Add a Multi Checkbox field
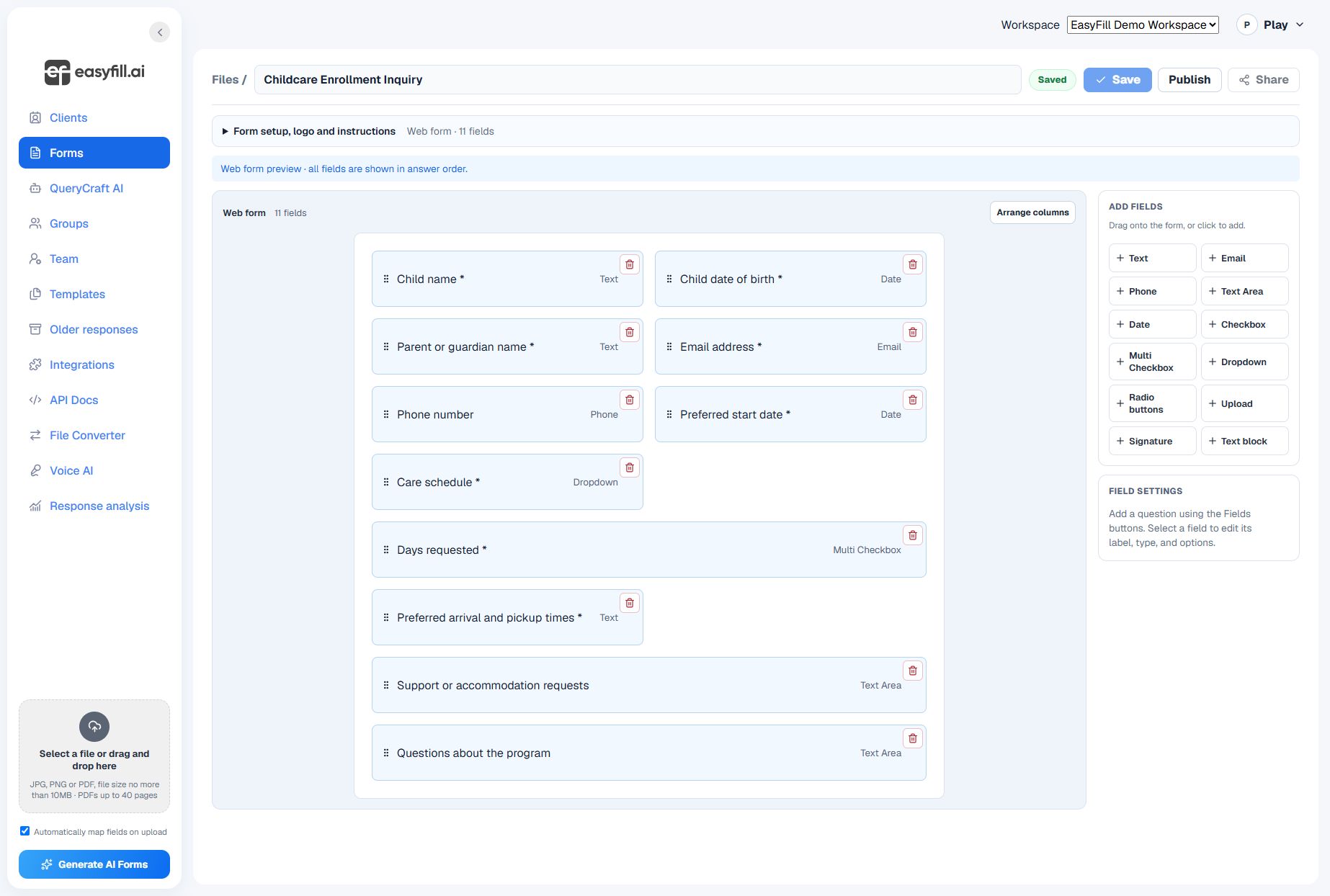The image size is (1330, 896). 1153,362
